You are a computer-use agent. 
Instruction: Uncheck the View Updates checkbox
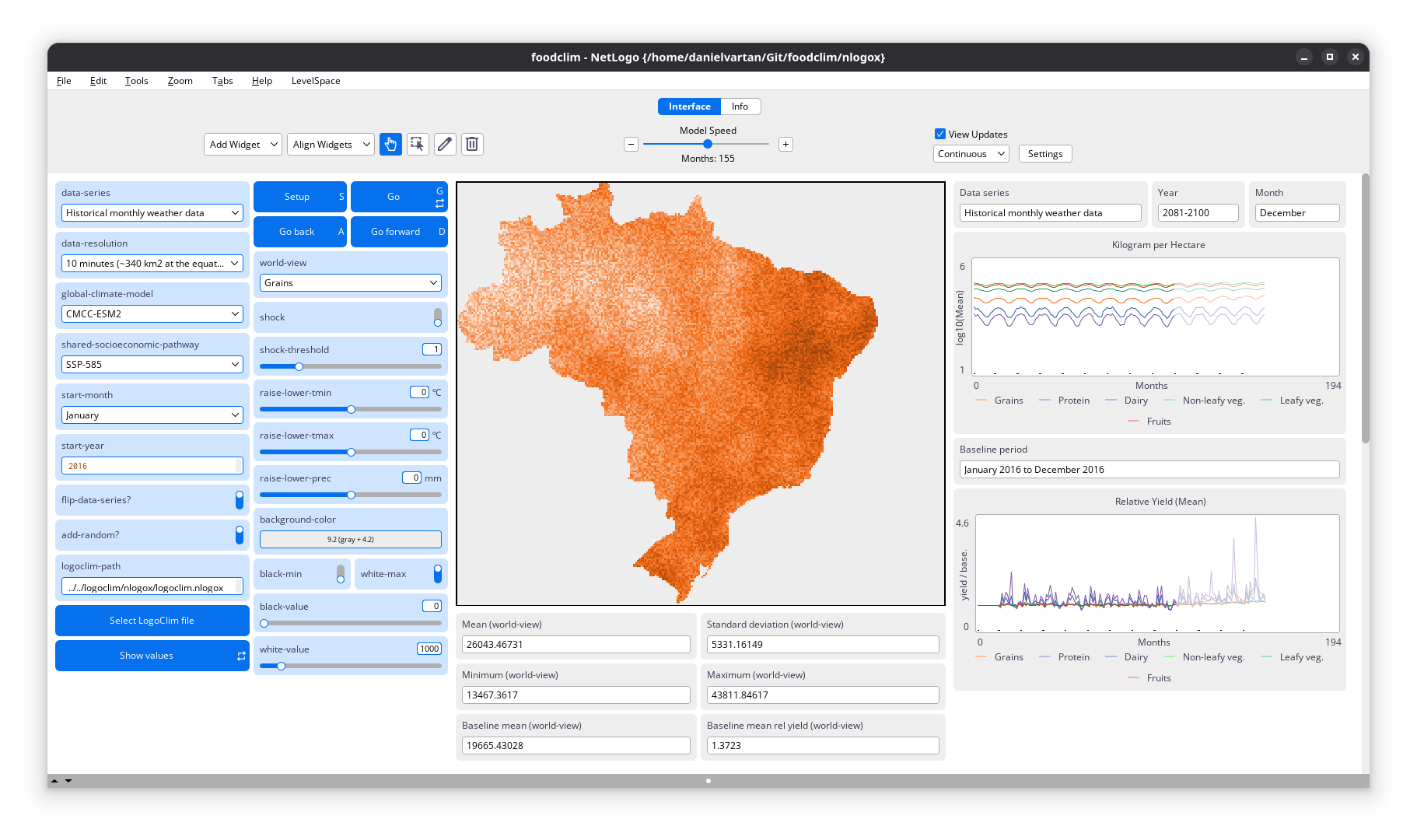point(940,134)
